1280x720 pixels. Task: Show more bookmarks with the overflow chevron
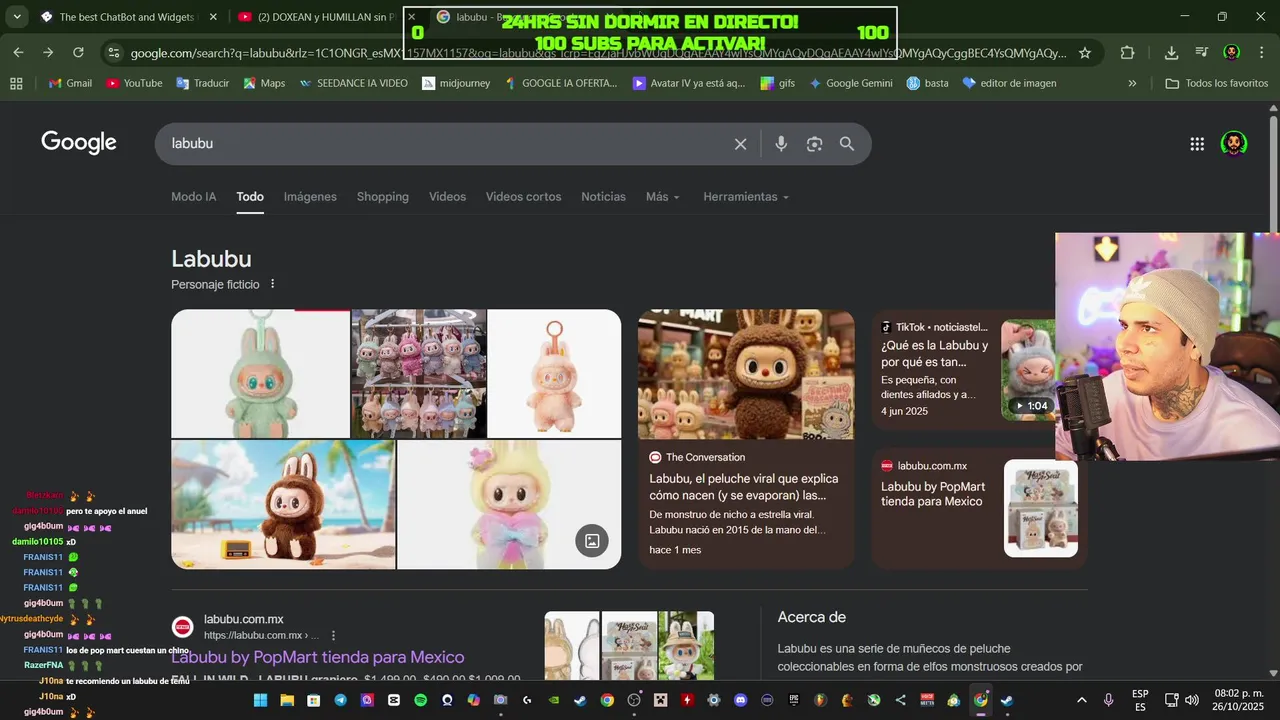point(1132,83)
